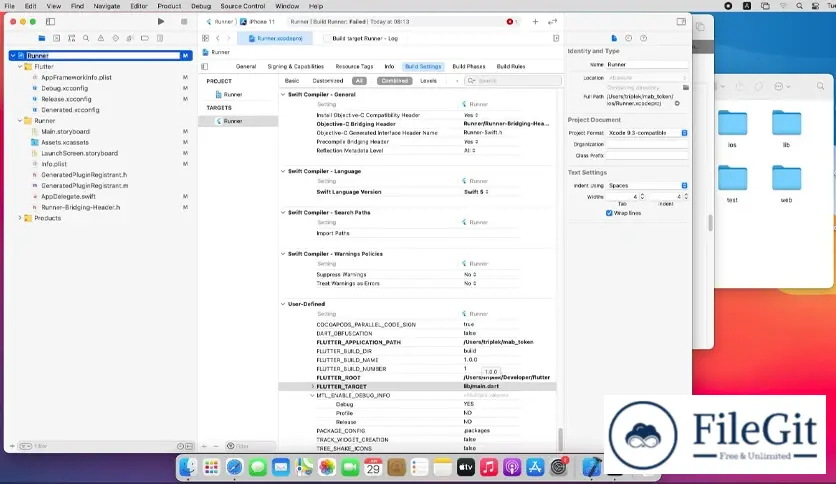Show the File inspector
The image size is (836, 484).
[614, 38]
